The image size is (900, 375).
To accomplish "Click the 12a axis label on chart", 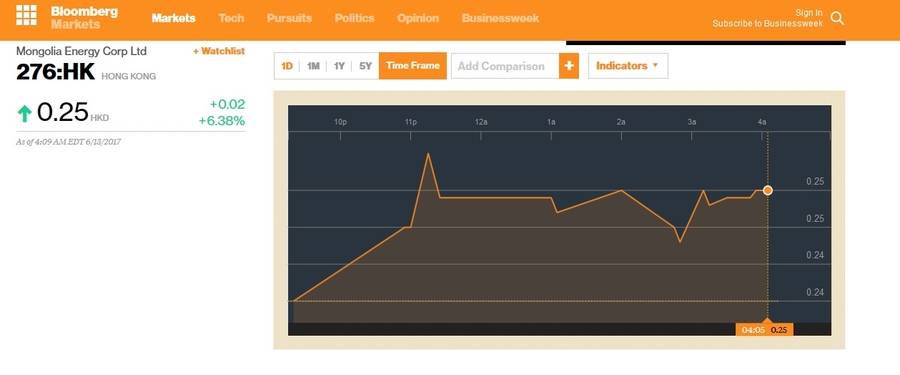I will tap(481, 122).
